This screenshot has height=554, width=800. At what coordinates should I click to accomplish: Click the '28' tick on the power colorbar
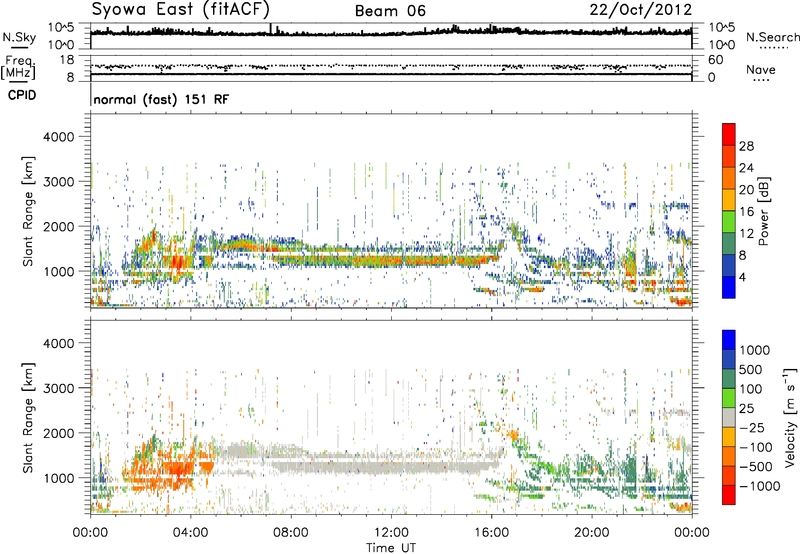746,146
